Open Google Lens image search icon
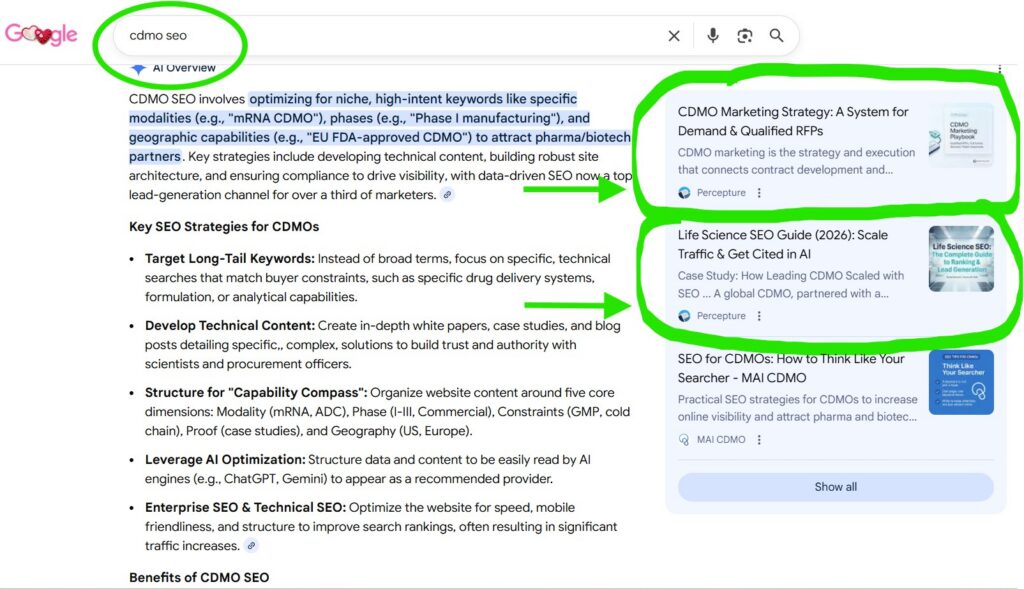 tap(744, 36)
